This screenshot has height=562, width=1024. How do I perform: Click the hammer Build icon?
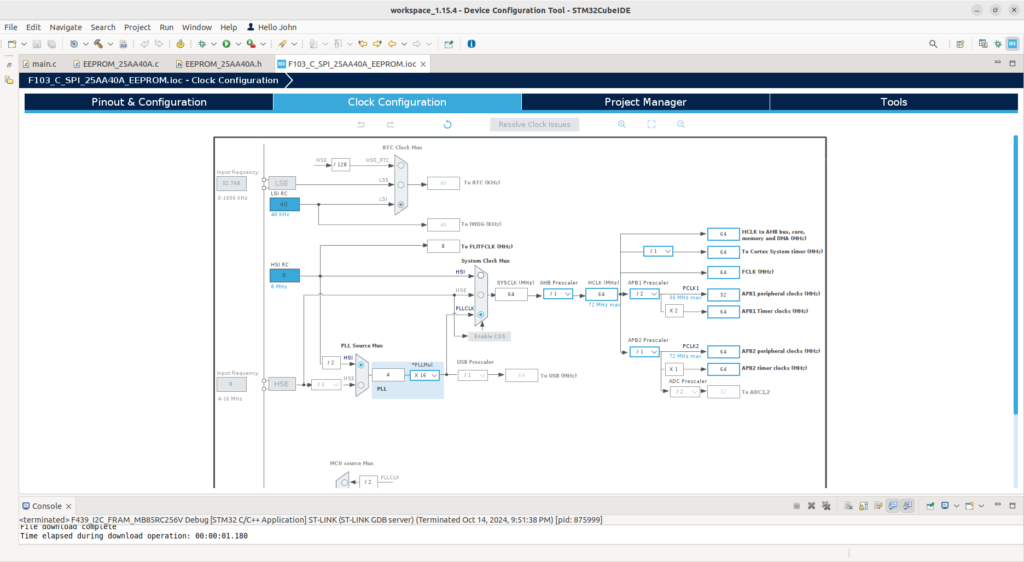pos(98,44)
